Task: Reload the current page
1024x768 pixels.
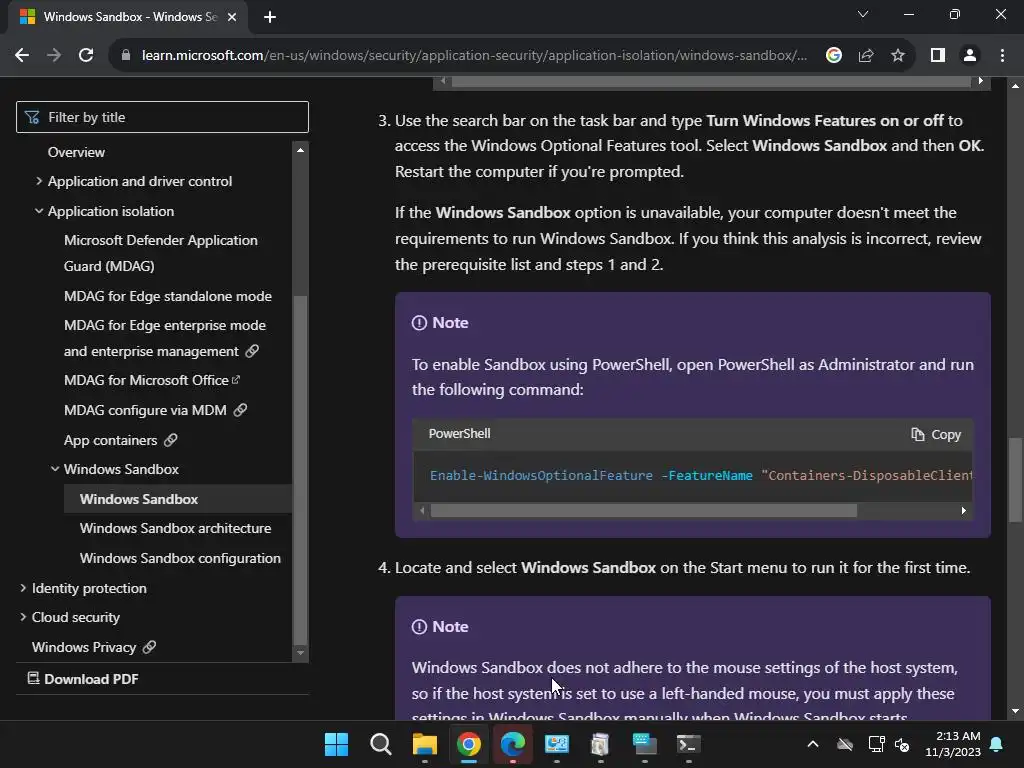Action: (x=86, y=56)
